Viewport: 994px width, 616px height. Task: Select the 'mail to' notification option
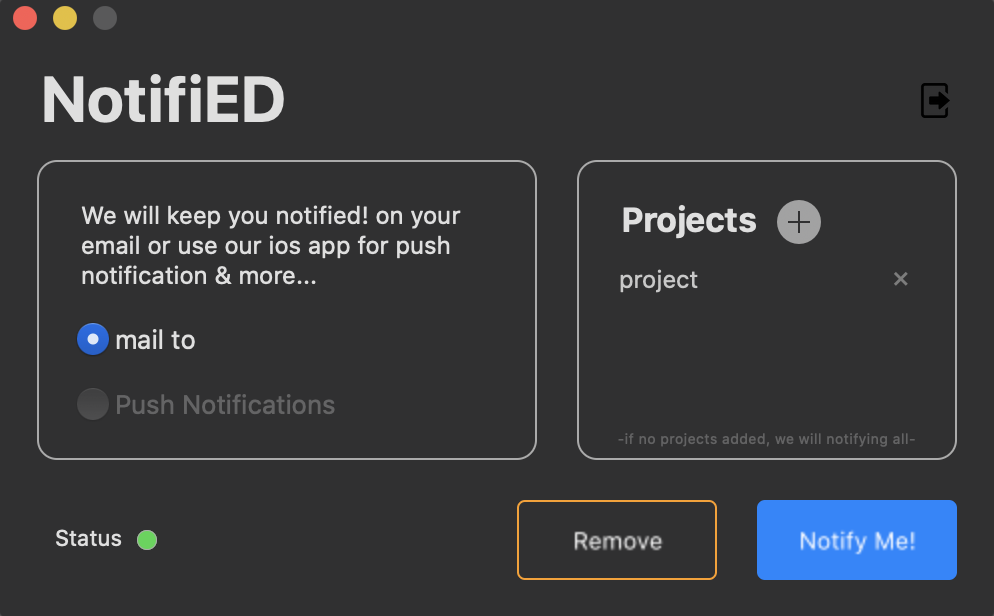pyautogui.click(x=136, y=339)
